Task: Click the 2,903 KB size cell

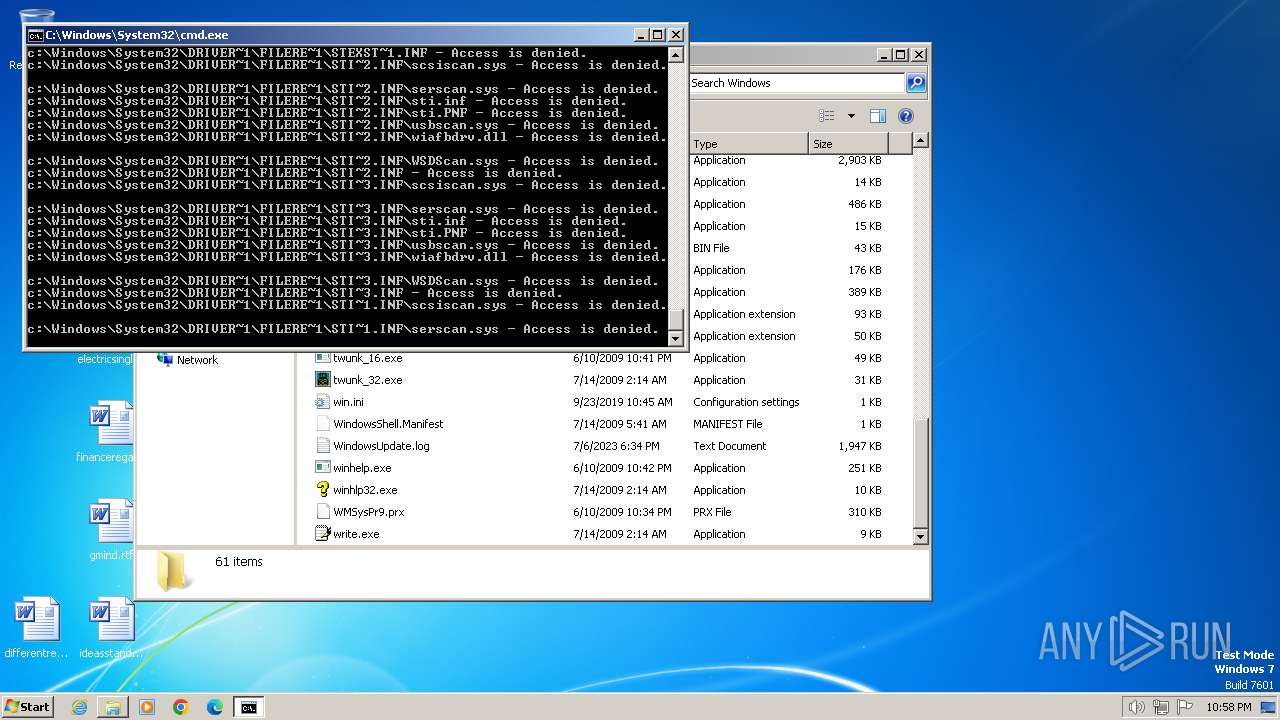Action: click(860, 160)
